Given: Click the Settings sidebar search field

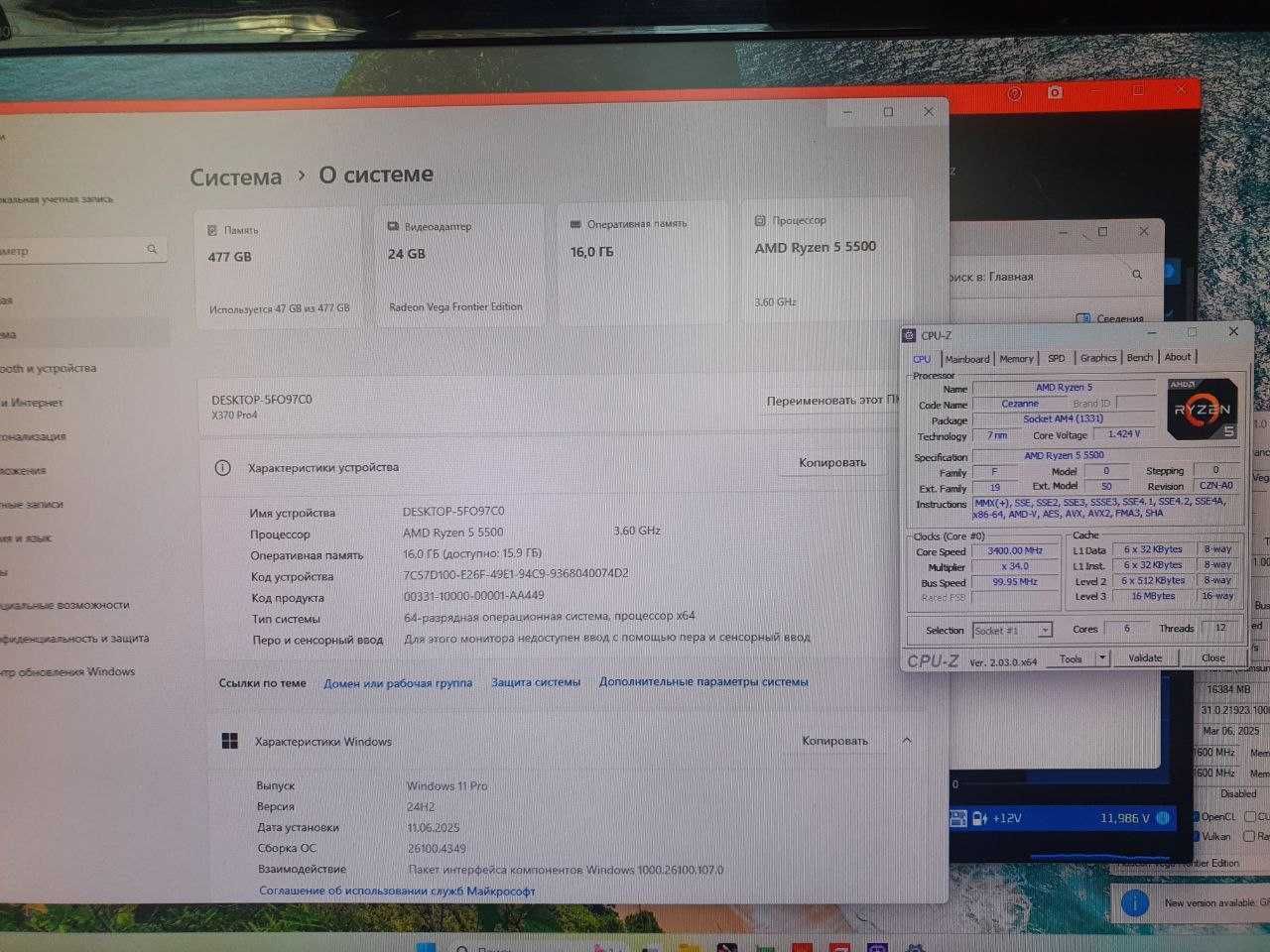Looking at the screenshot, I should pyautogui.click(x=81, y=250).
